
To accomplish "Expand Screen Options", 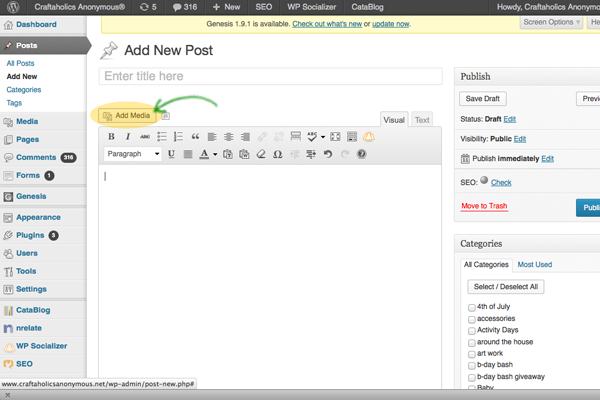I will coord(551,22).
